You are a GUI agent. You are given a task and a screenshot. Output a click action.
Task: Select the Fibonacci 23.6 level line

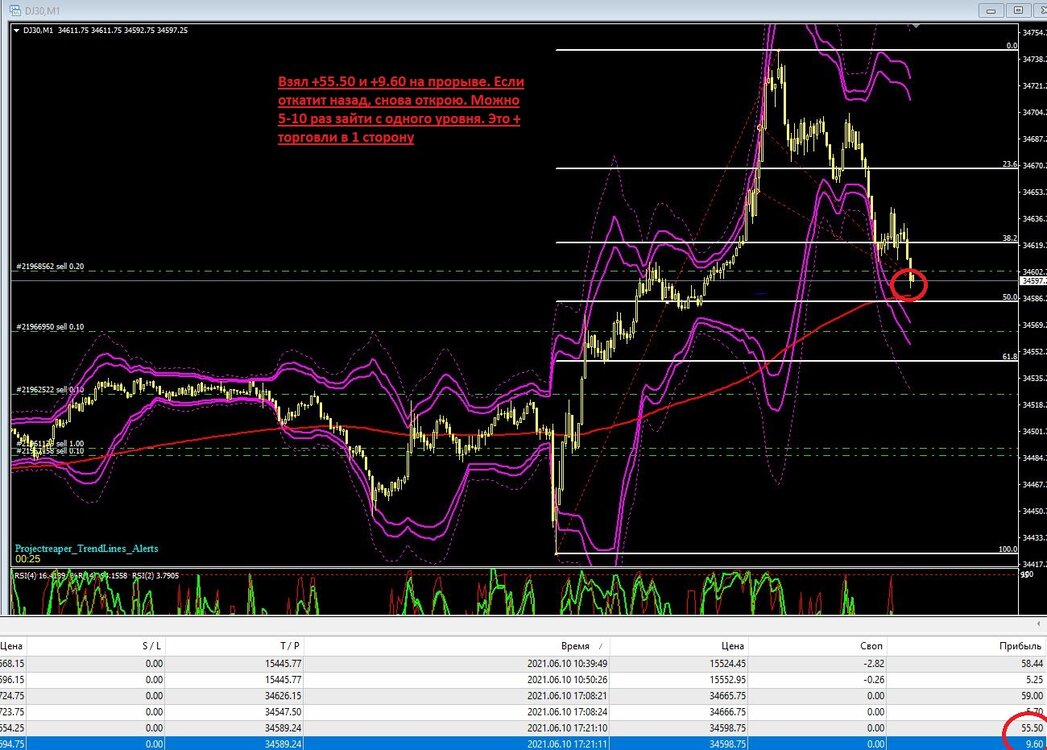787,168
